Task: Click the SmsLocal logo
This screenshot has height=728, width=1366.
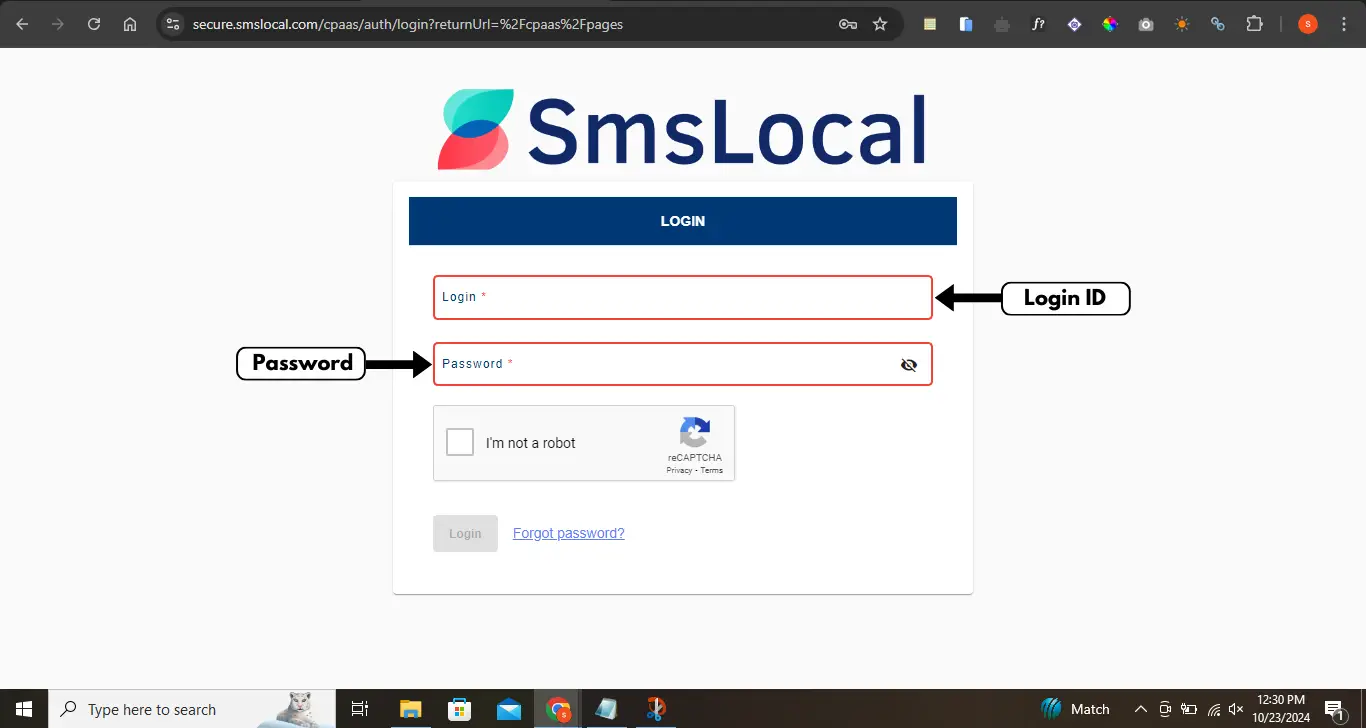Action: click(682, 129)
